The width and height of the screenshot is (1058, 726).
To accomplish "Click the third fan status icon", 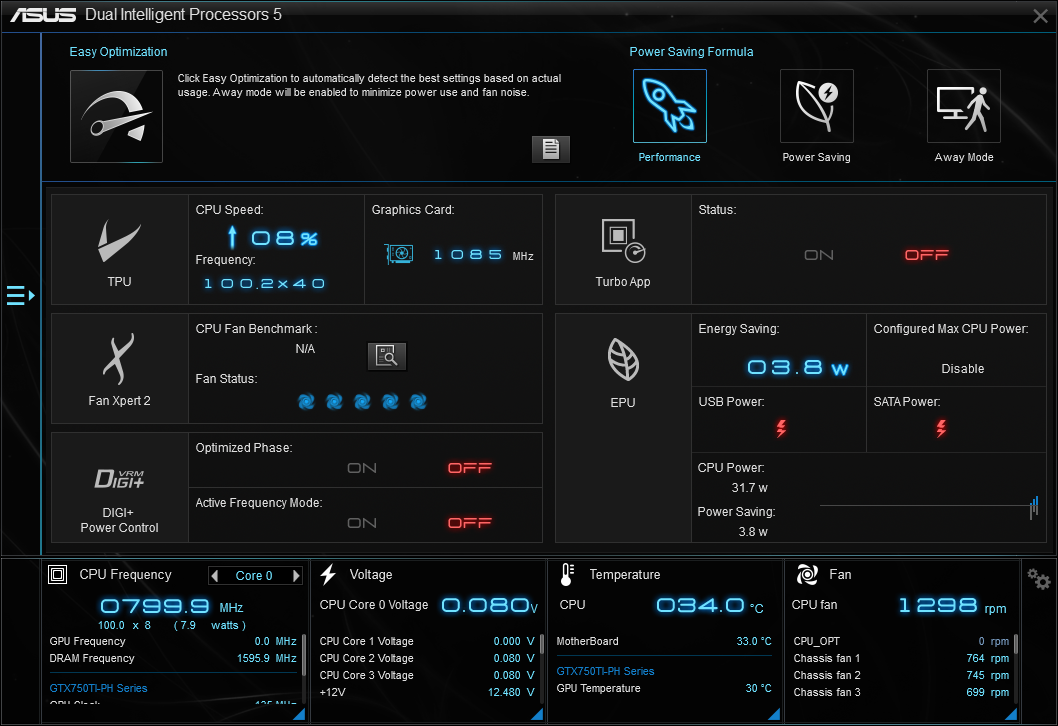I will pos(362,402).
